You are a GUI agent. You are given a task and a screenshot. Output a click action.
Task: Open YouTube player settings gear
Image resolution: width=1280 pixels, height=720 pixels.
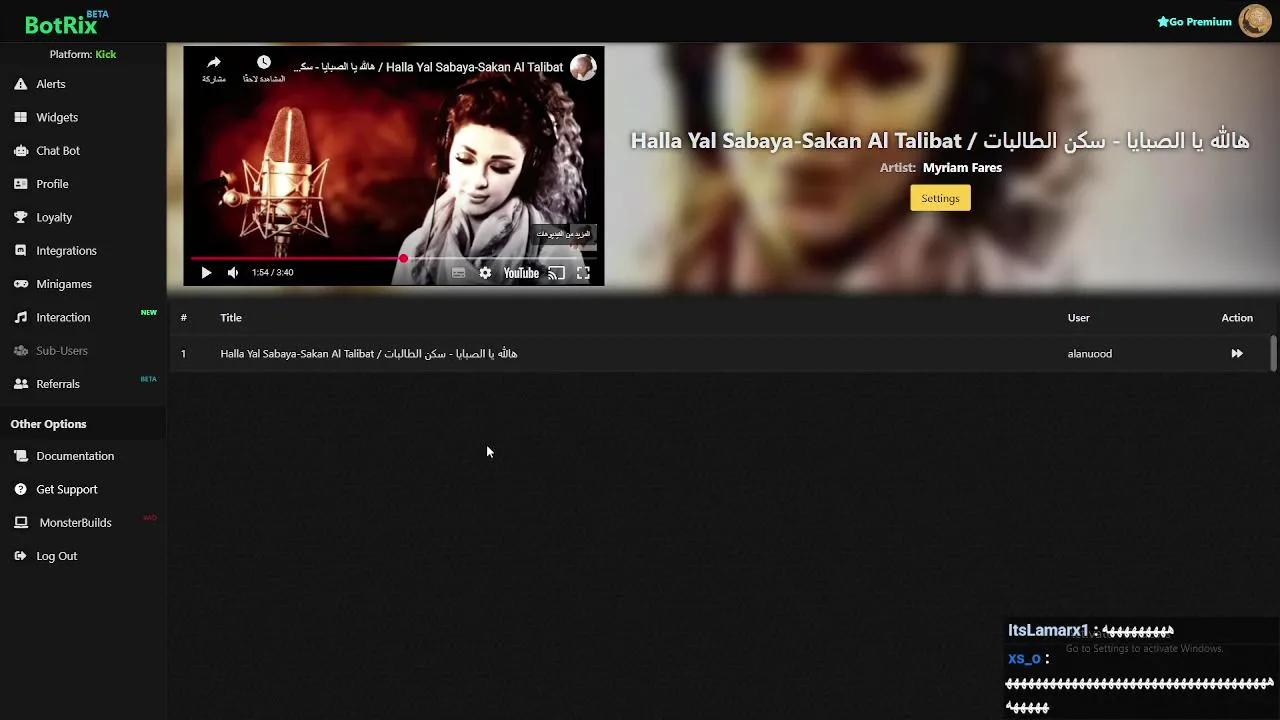click(485, 273)
